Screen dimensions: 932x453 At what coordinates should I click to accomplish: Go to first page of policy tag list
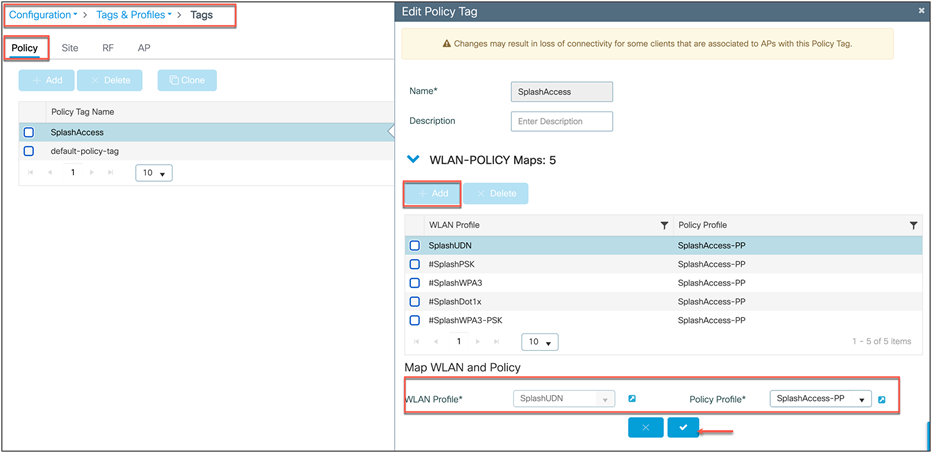pos(30,172)
